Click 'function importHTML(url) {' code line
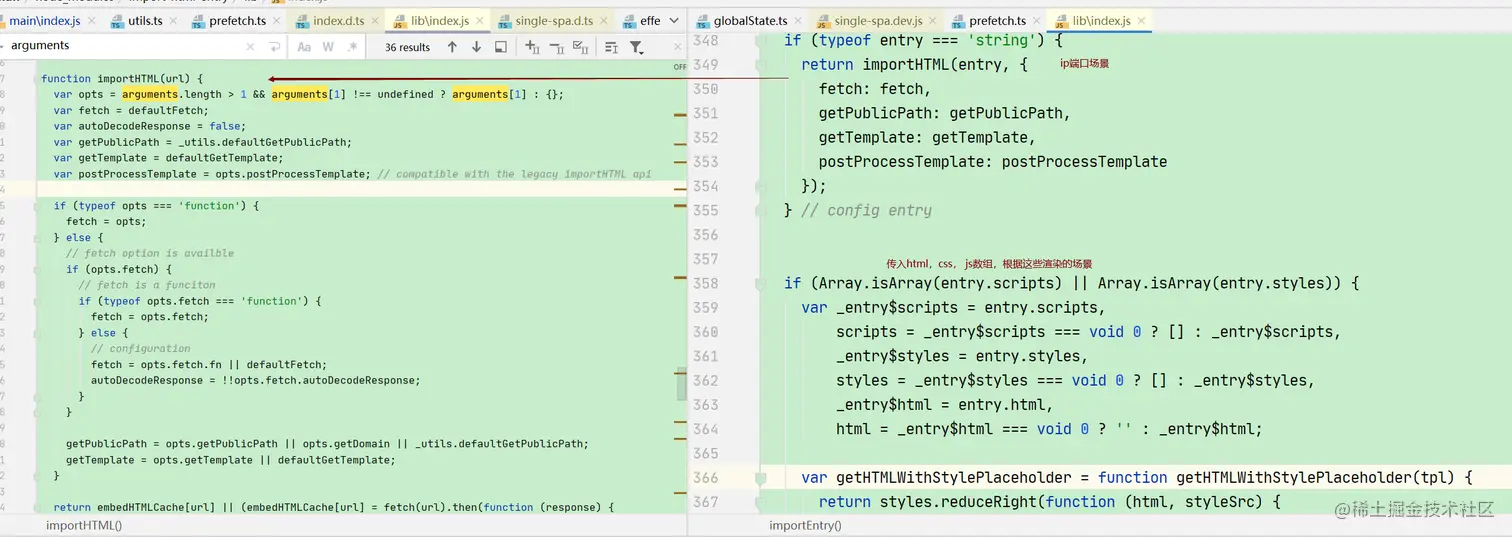Image resolution: width=1512 pixels, height=537 pixels. pyautogui.click(x=122, y=78)
